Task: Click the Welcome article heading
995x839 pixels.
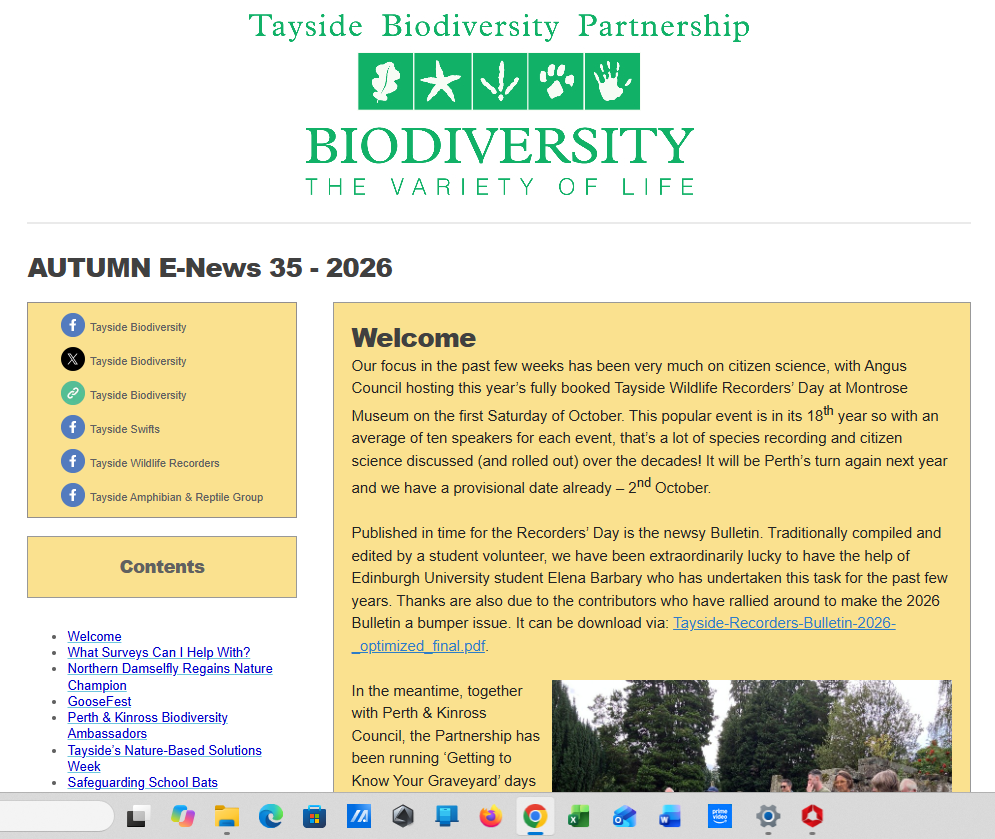Action: 414,338
